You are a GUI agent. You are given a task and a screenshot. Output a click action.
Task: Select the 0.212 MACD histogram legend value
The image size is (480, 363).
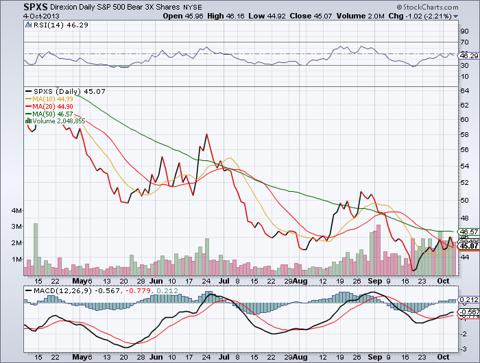click(x=167, y=291)
